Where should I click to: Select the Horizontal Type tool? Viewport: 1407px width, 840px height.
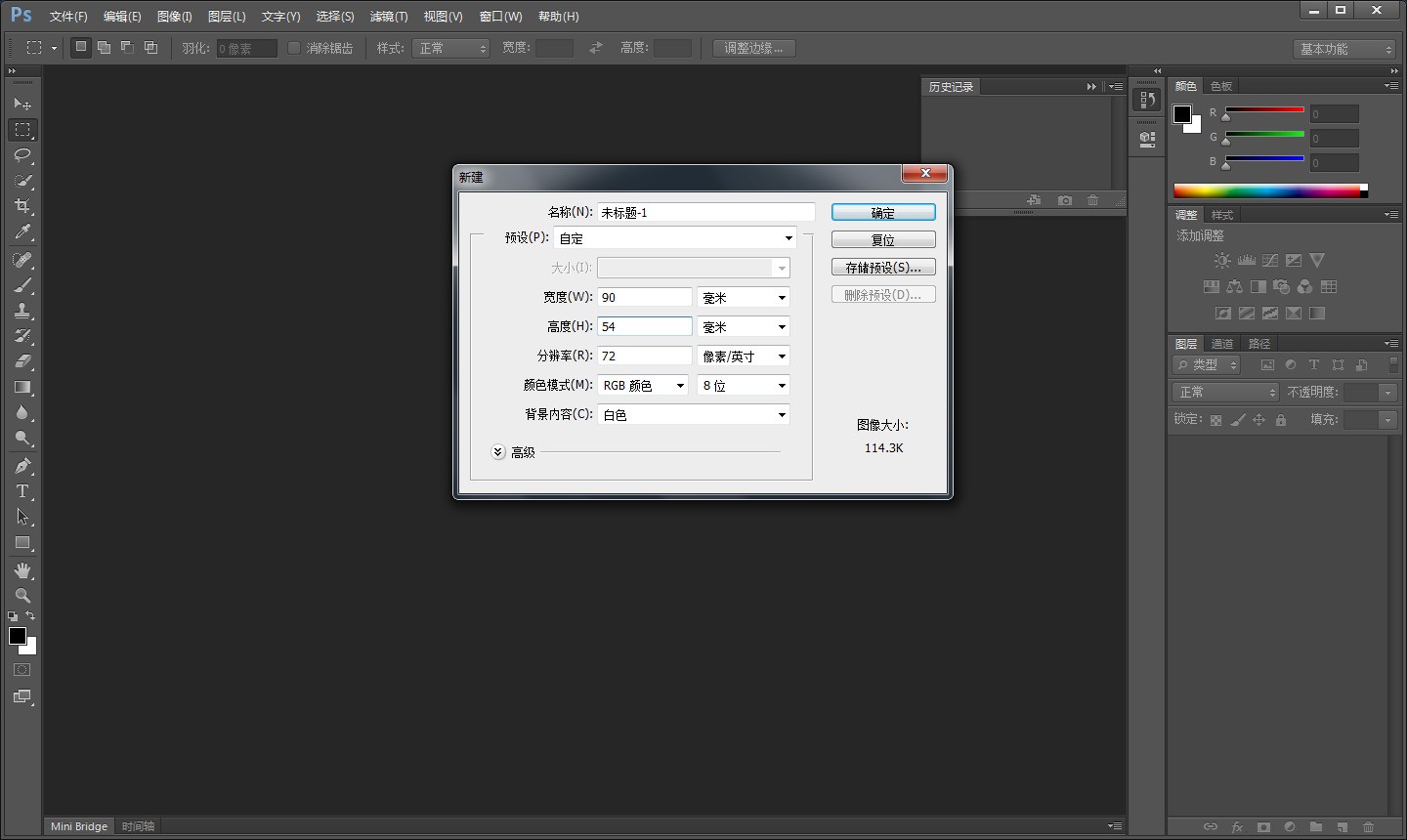(22, 491)
